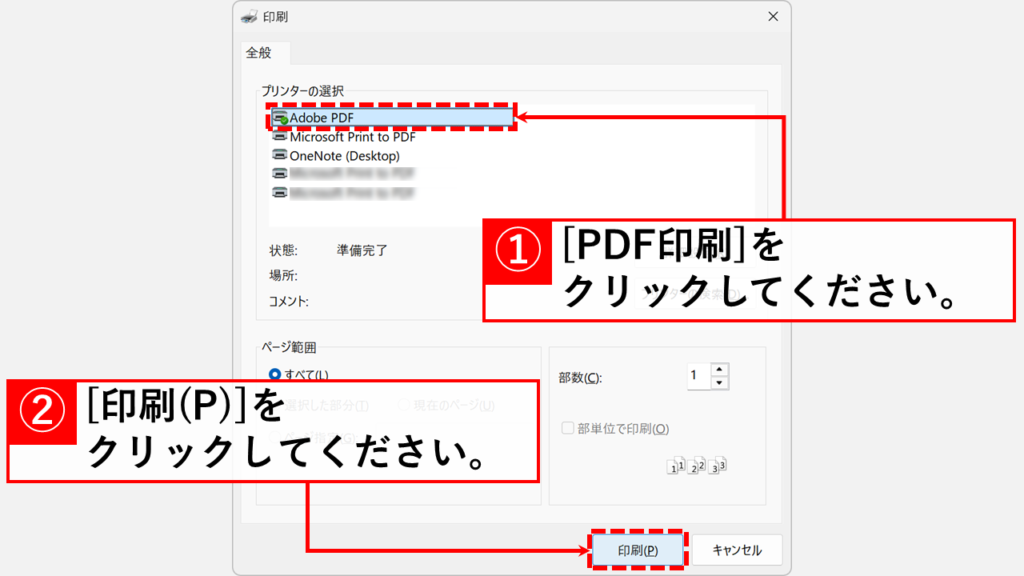The height and width of the screenshot is (576, 1024).
Task: Decrease the copies count with down arrow
Action: click(719, 383)
